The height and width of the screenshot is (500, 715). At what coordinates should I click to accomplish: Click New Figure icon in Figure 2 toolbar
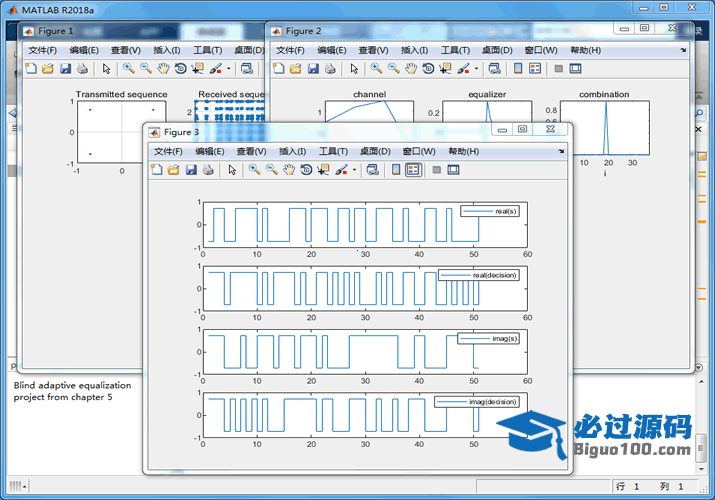tap(278, 69)
